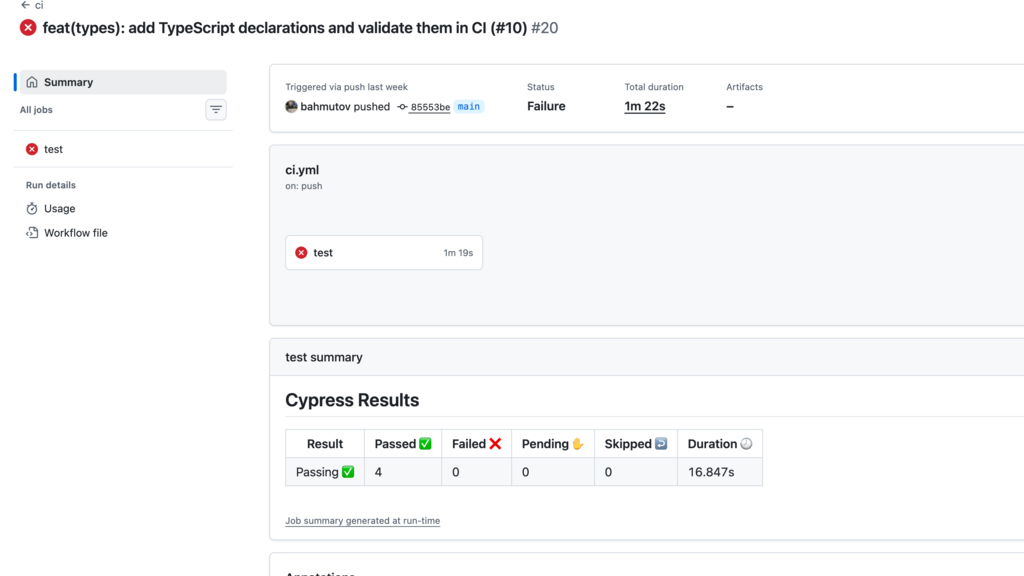
Task: Expand the test job box in ci.yml graph
Action: point(384,252)
